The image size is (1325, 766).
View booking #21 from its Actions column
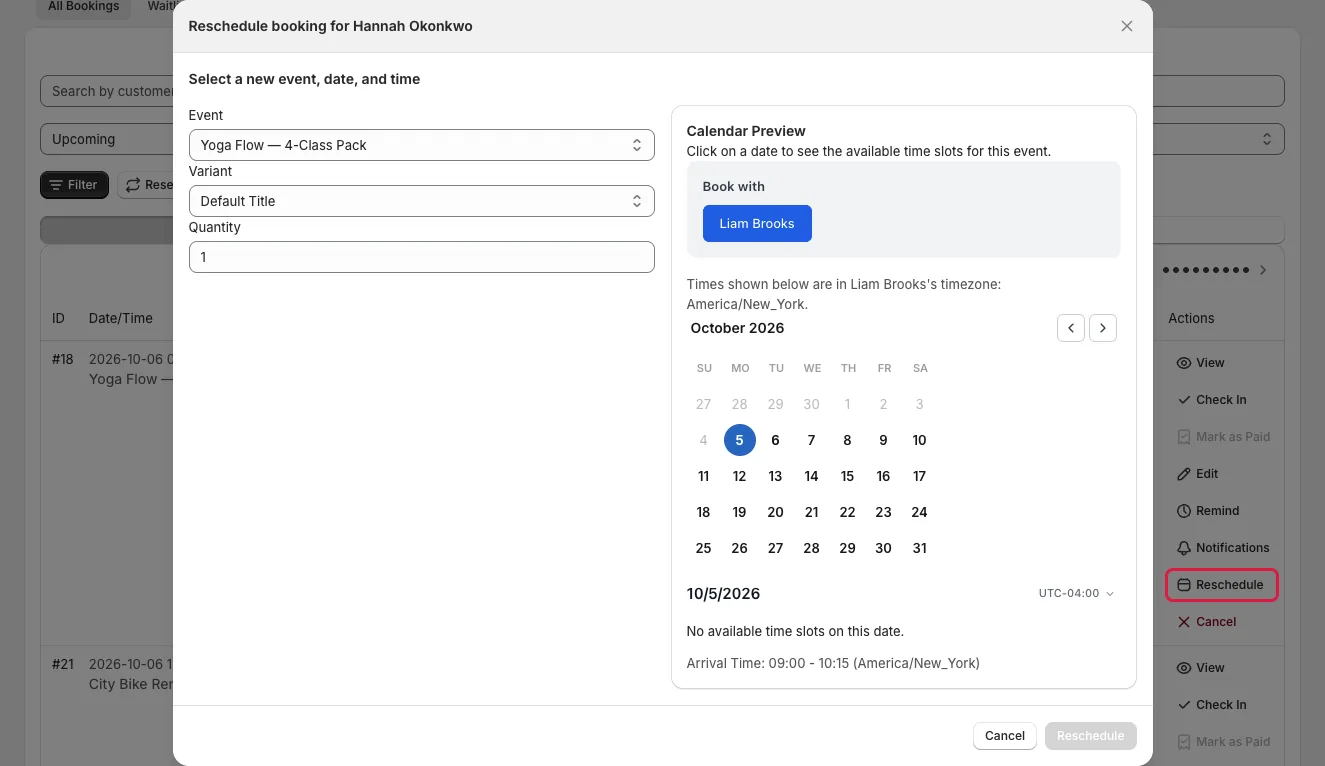click(x=1201, y=668)
